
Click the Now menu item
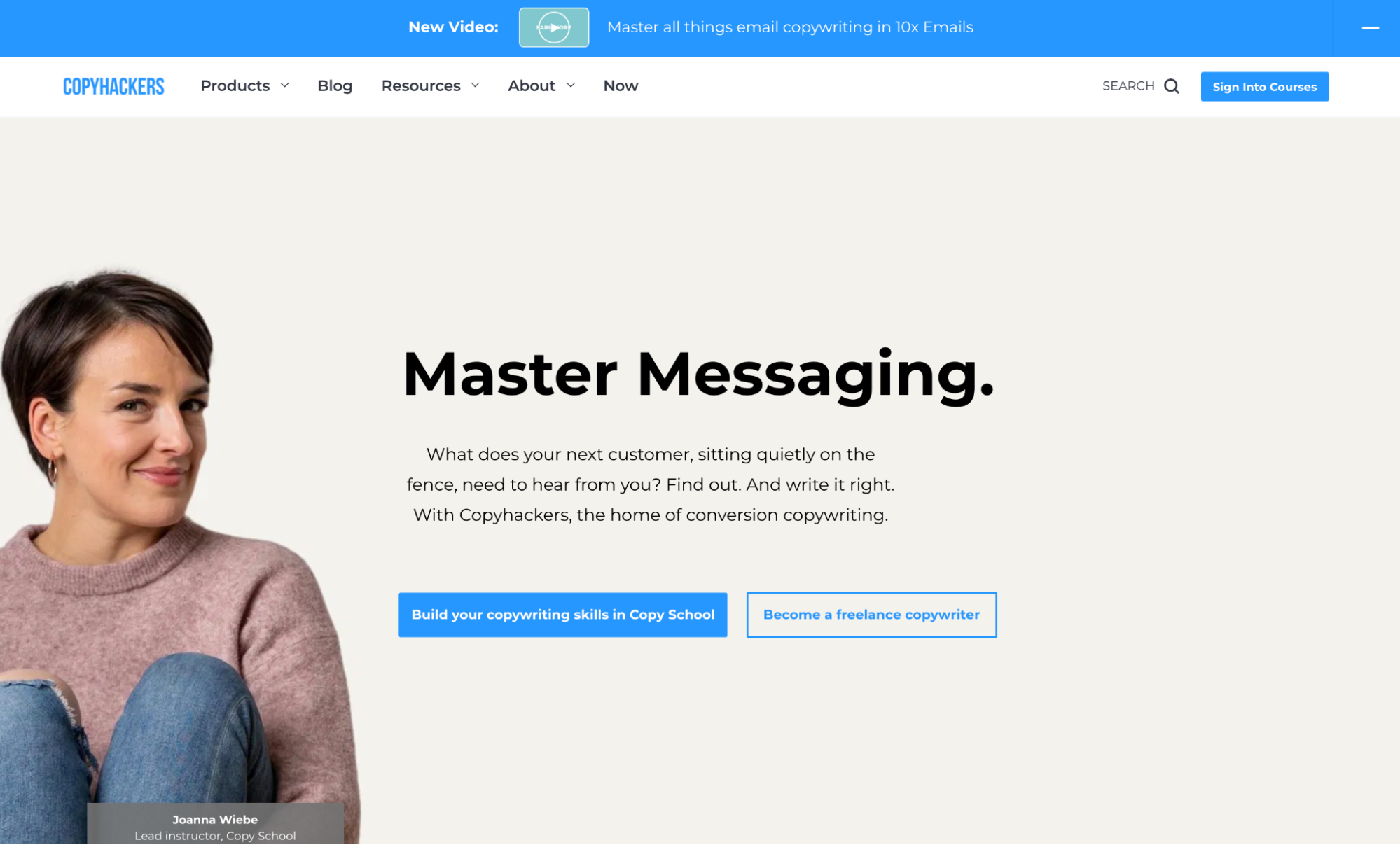tap(620, 85)
